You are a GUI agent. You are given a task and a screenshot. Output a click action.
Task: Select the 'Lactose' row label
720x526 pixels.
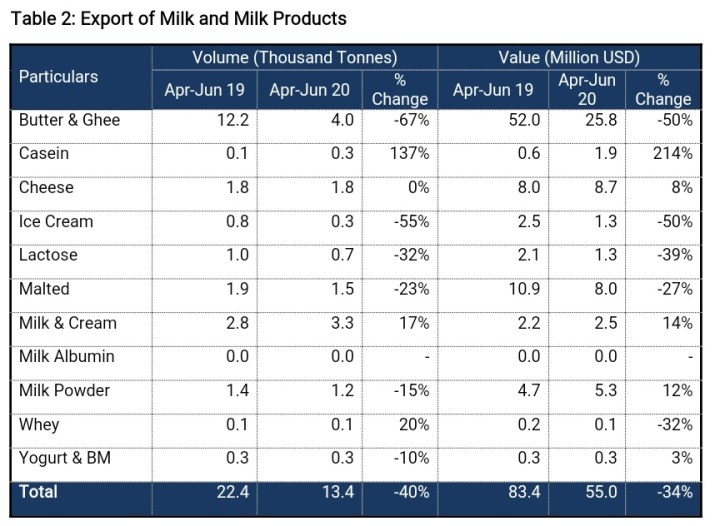49,255
